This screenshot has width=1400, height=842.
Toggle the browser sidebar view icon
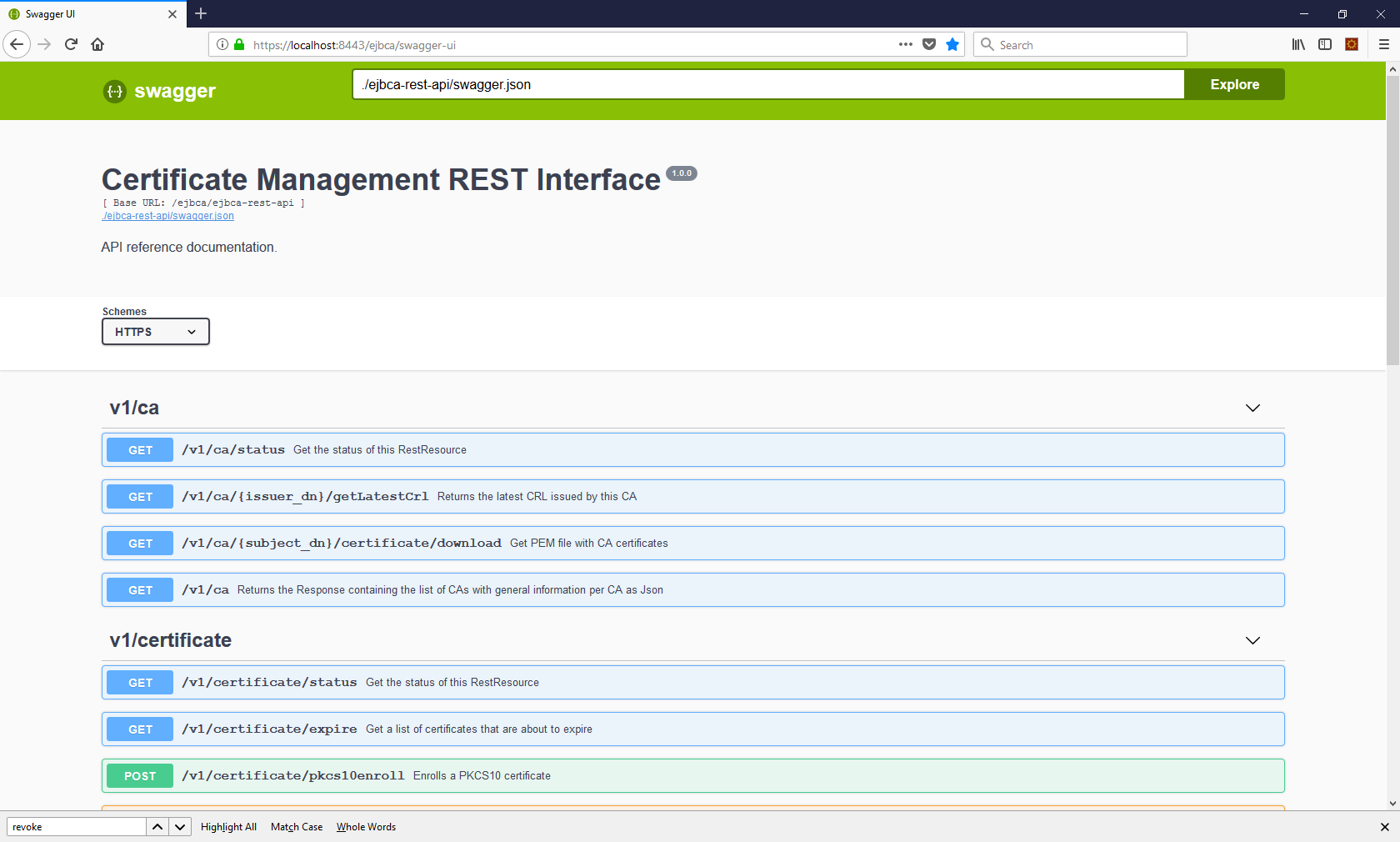click(1325, 44)
